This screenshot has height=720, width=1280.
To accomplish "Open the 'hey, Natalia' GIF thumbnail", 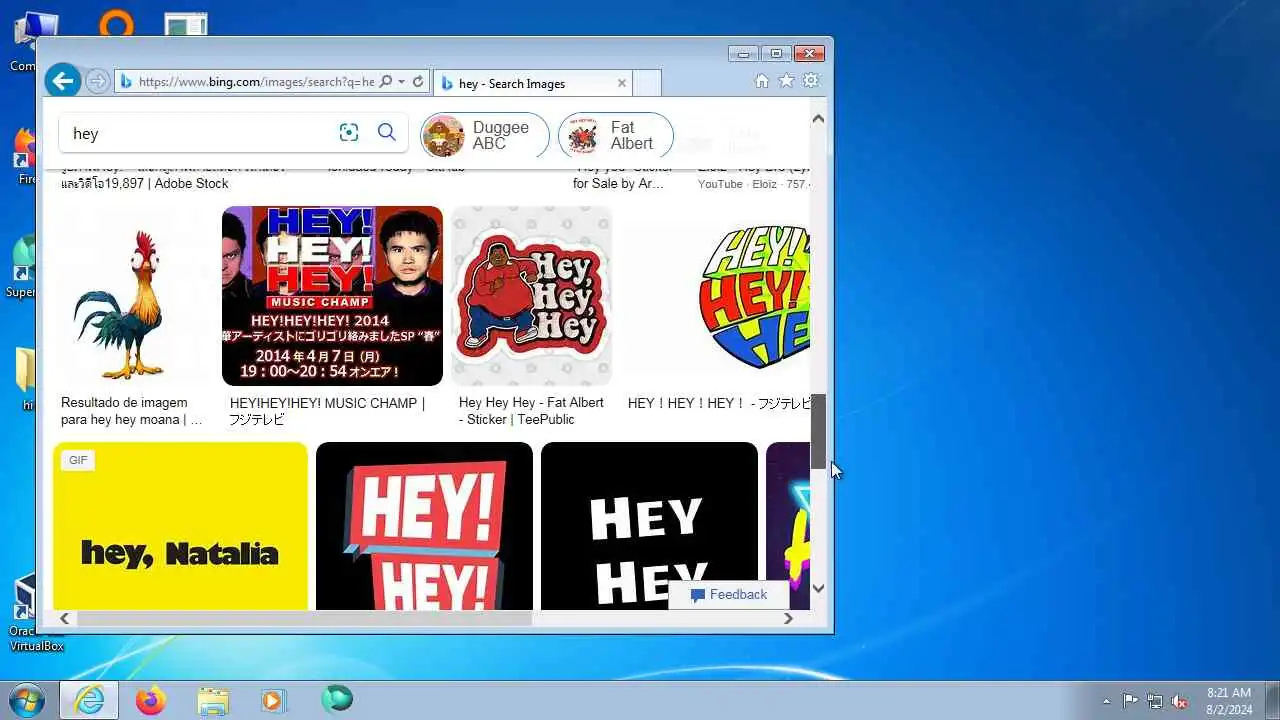I will pyautogui.click(x=180, y=526).
